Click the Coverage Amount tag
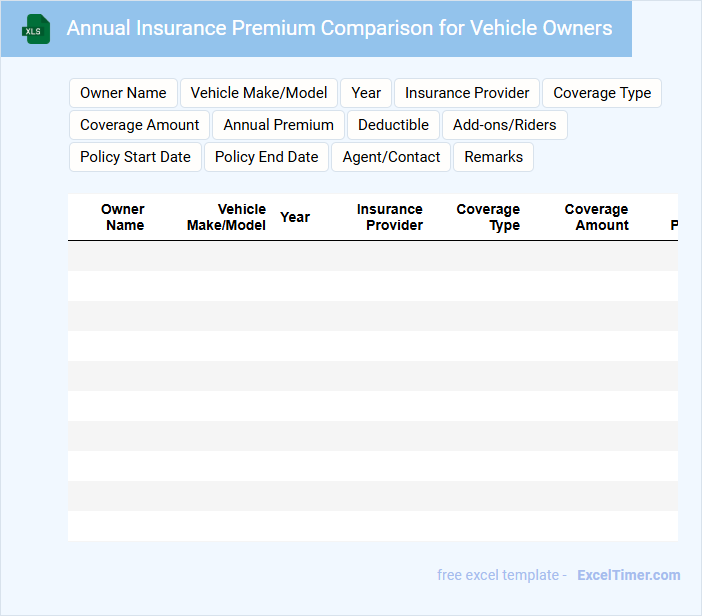This screenshot has height=616, width=702. [139, 125]
